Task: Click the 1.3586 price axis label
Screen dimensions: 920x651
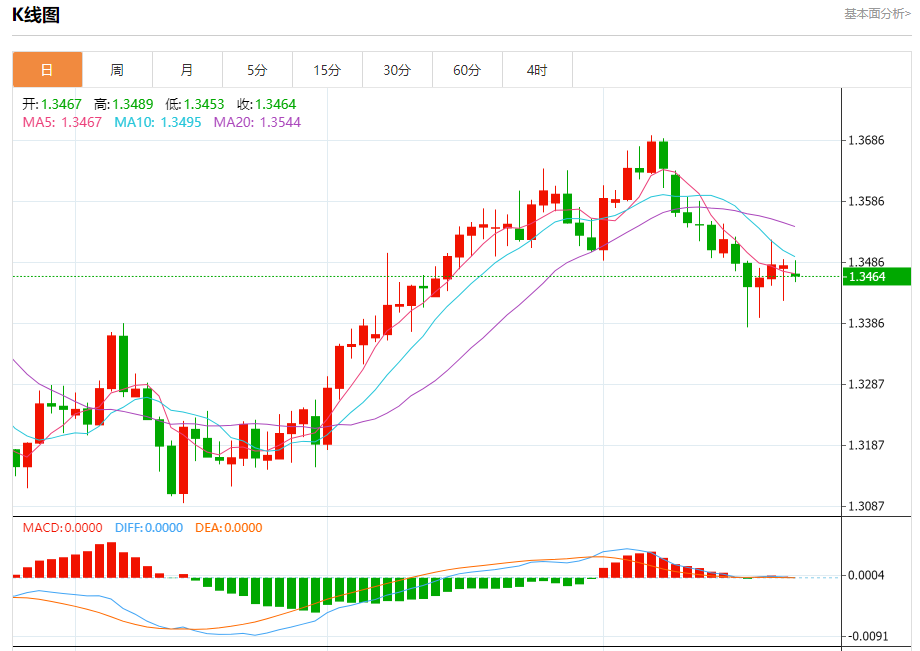Action: [866, 201]
